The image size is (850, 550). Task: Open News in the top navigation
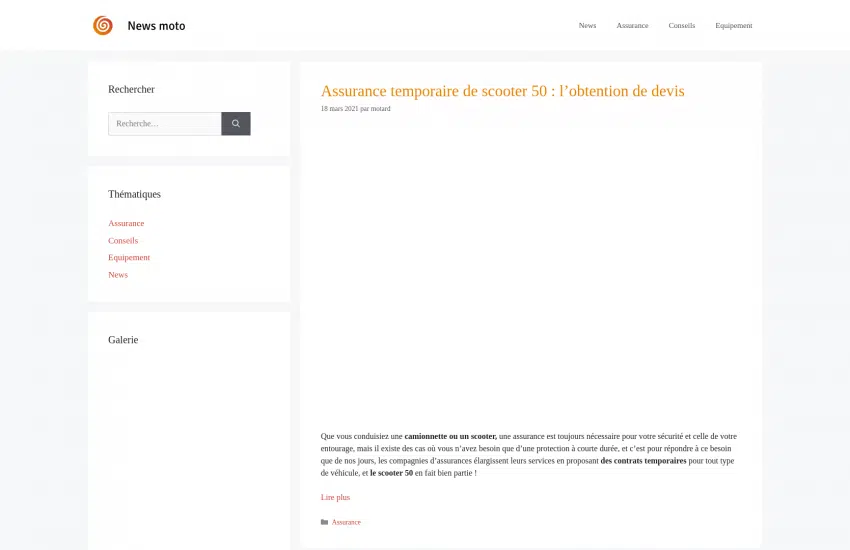point(587,25)
